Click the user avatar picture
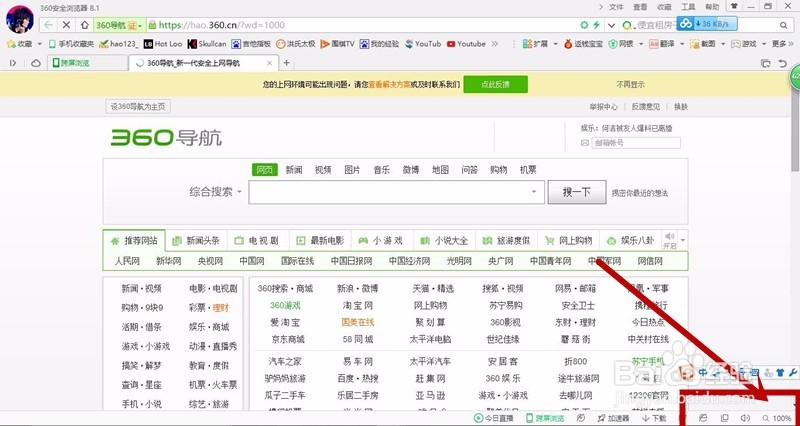 [x=20, y=19]
